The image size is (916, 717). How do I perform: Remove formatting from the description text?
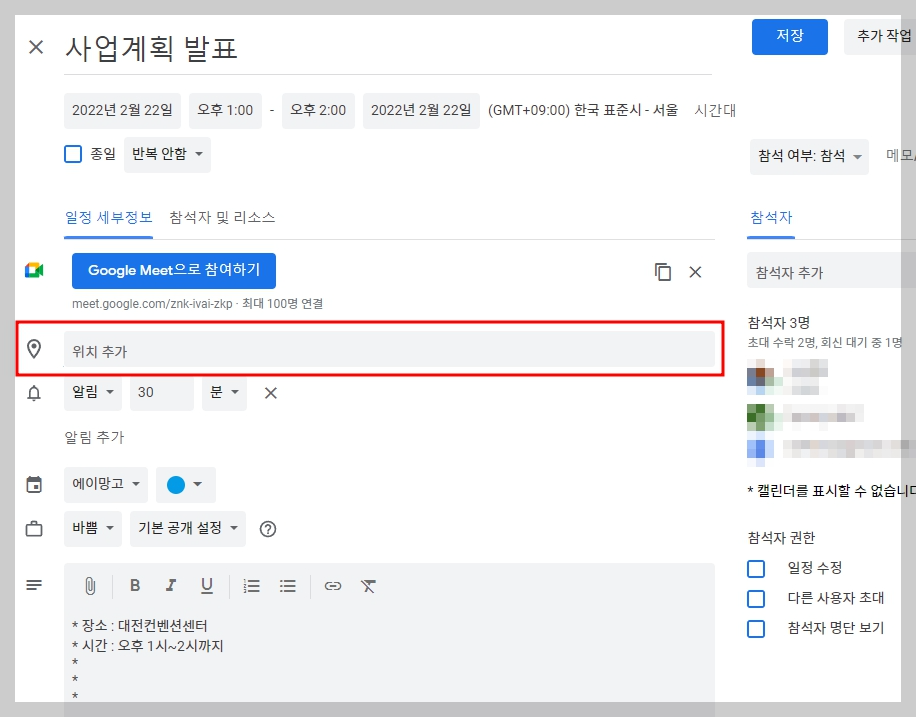pos(368,585)
